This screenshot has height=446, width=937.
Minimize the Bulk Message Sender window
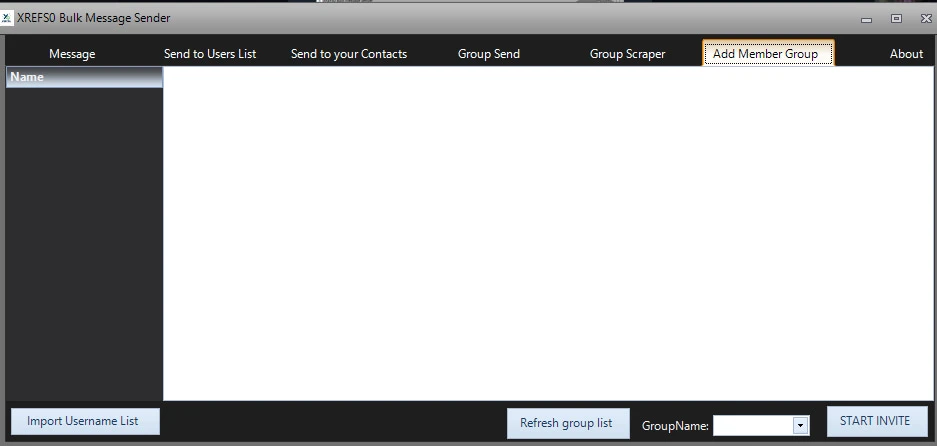click(x=866, y=19)
